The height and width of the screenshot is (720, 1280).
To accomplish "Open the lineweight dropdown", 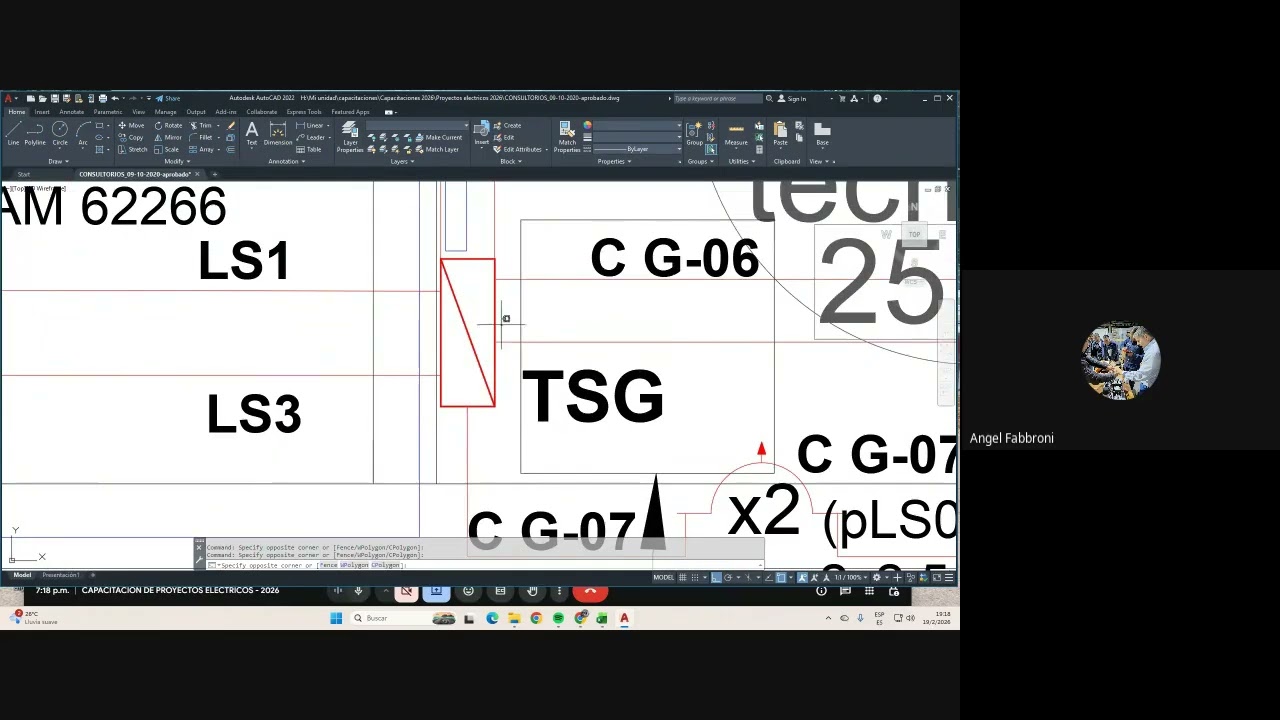I will coord(638,137).
